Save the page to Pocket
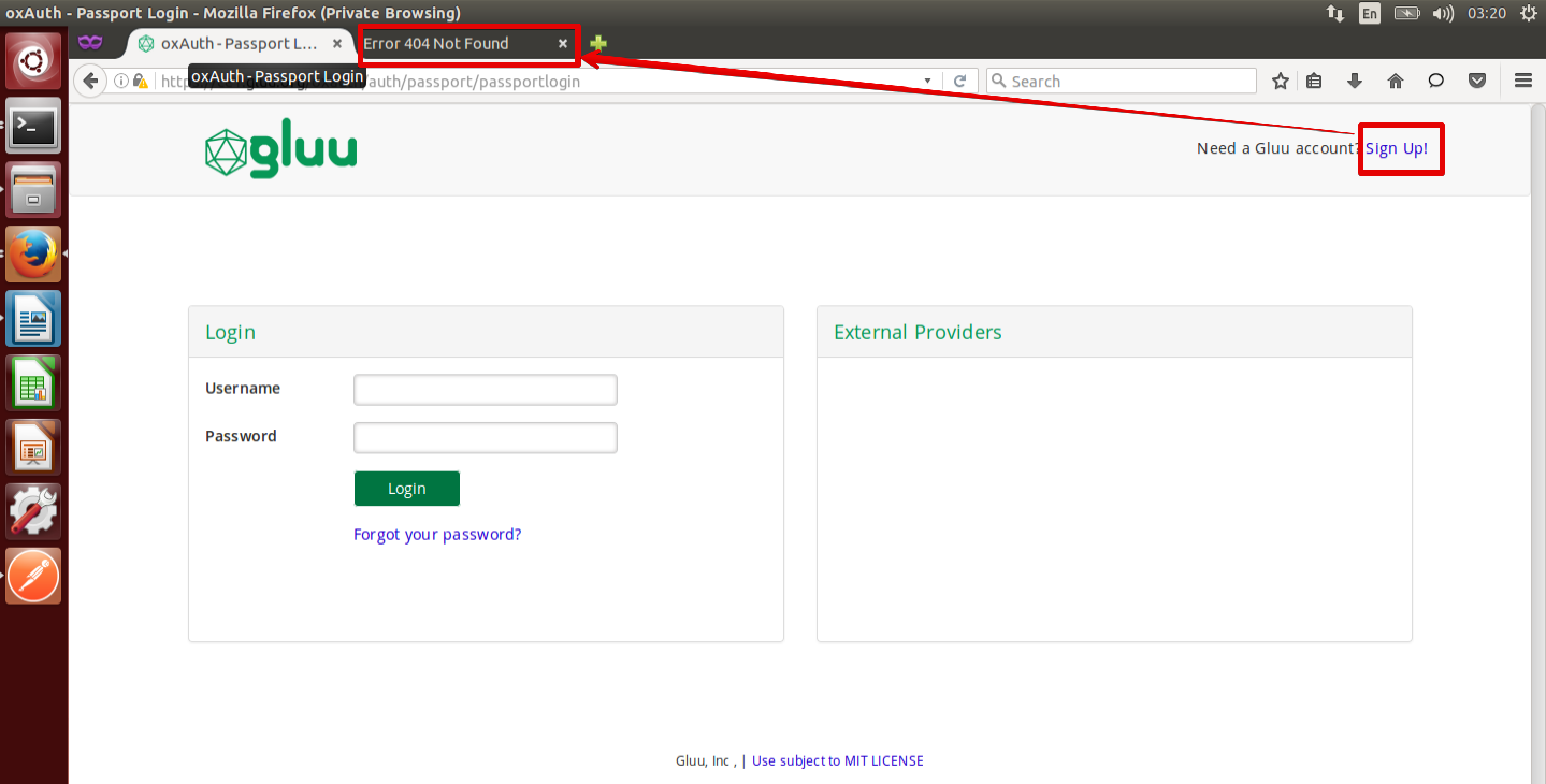This screenshot has width=1546, height=784. click(1477, 81)
